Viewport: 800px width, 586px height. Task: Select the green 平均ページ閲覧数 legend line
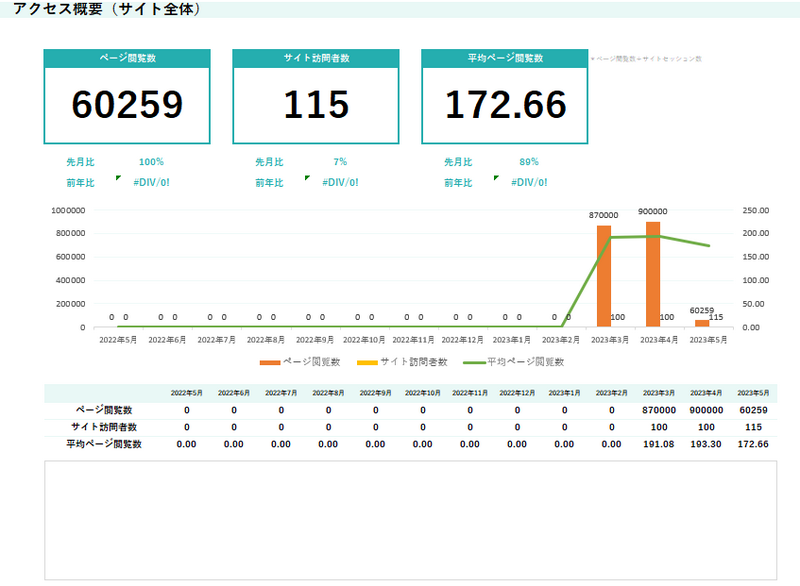(472, 362)
